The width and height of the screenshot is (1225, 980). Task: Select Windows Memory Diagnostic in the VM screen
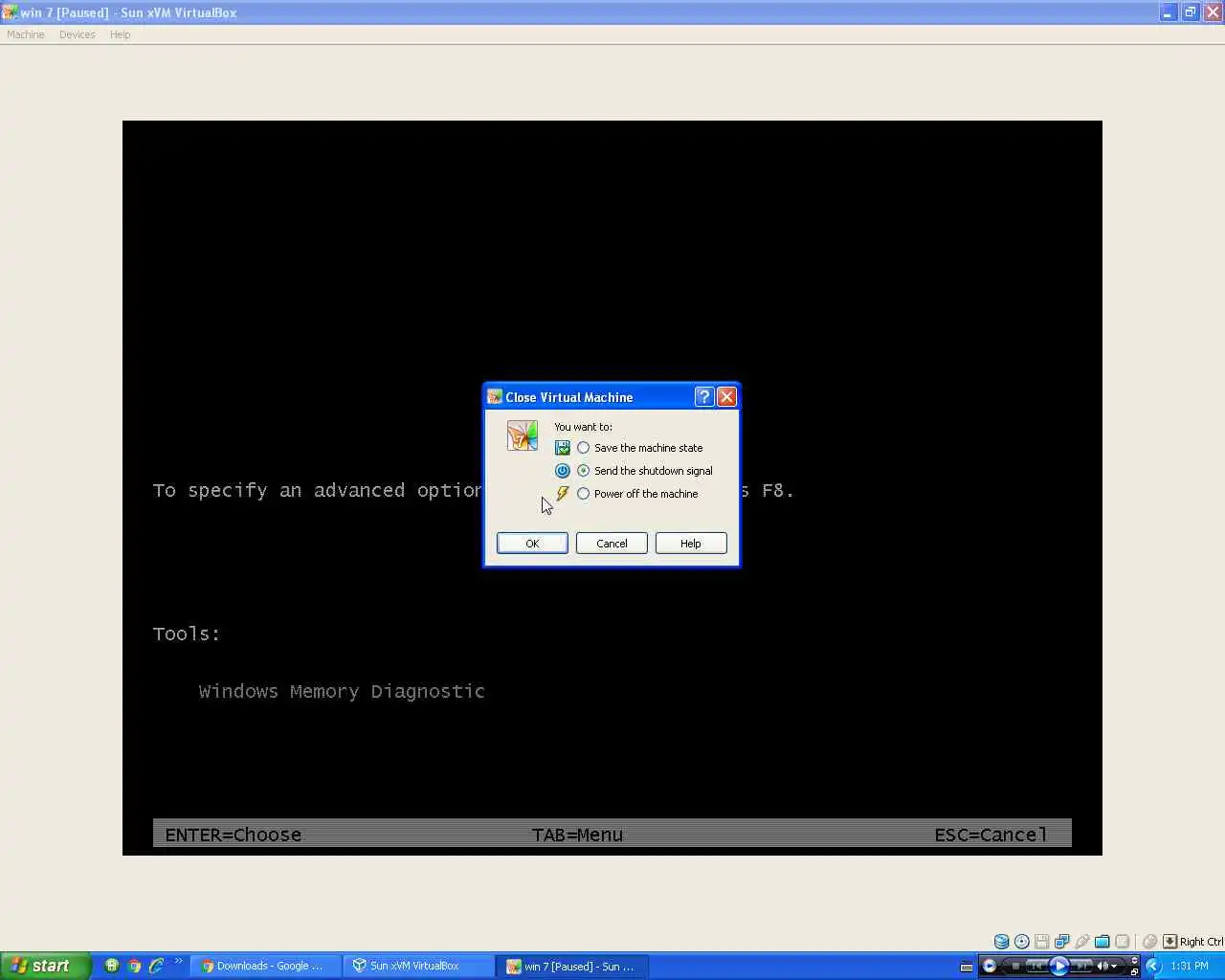click(342, 691)
